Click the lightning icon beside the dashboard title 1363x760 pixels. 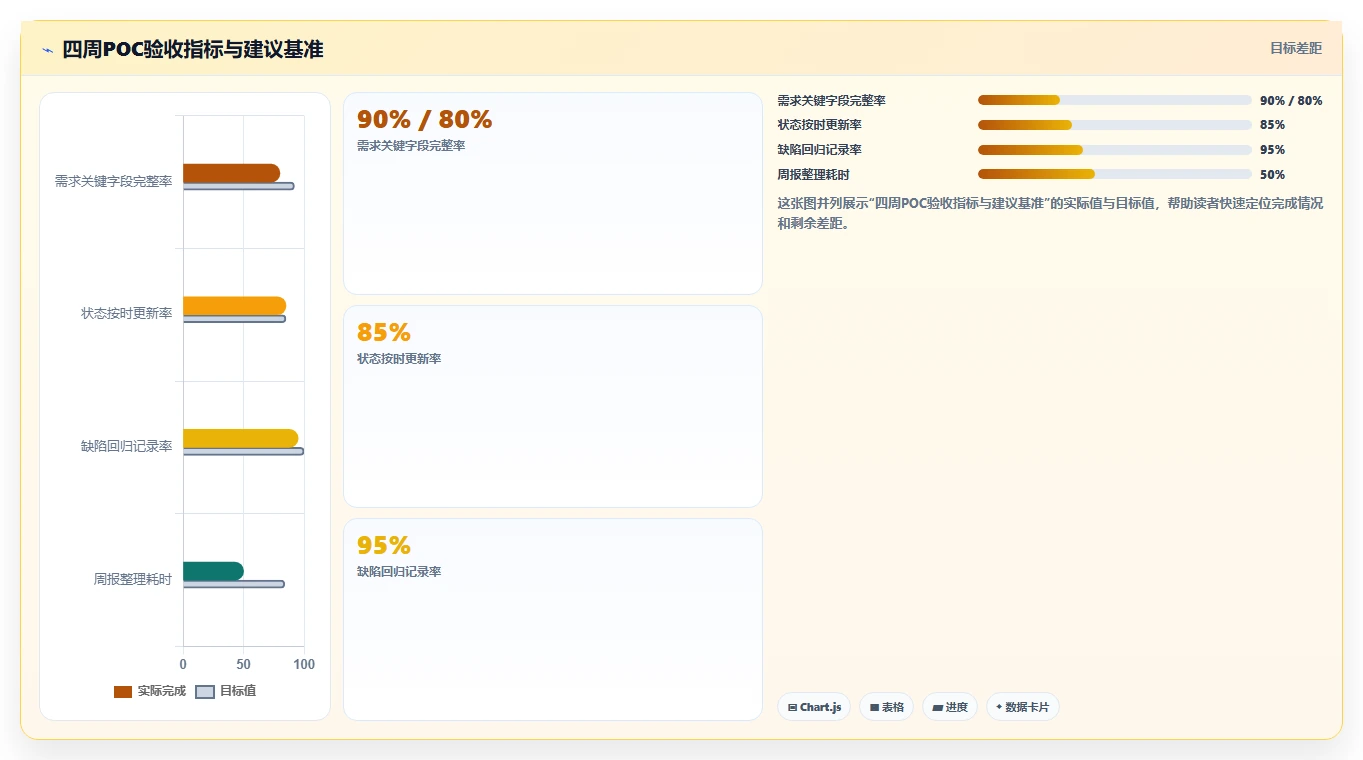pyautogui.click(x=48, y=50)
